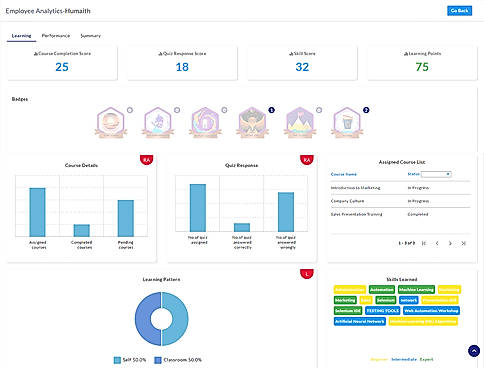This screenshot has height=368, width=484.
Task: Click the Selenium skill tag
Action: 386,300
